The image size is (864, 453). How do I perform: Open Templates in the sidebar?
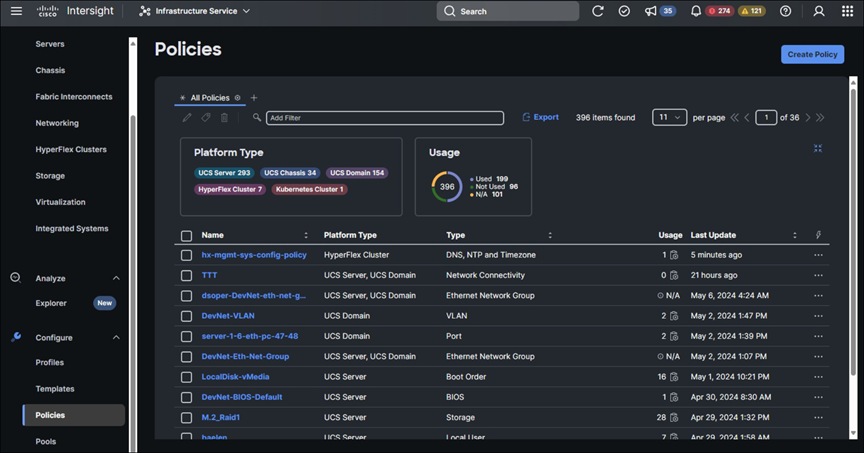[x=55, y=389]
